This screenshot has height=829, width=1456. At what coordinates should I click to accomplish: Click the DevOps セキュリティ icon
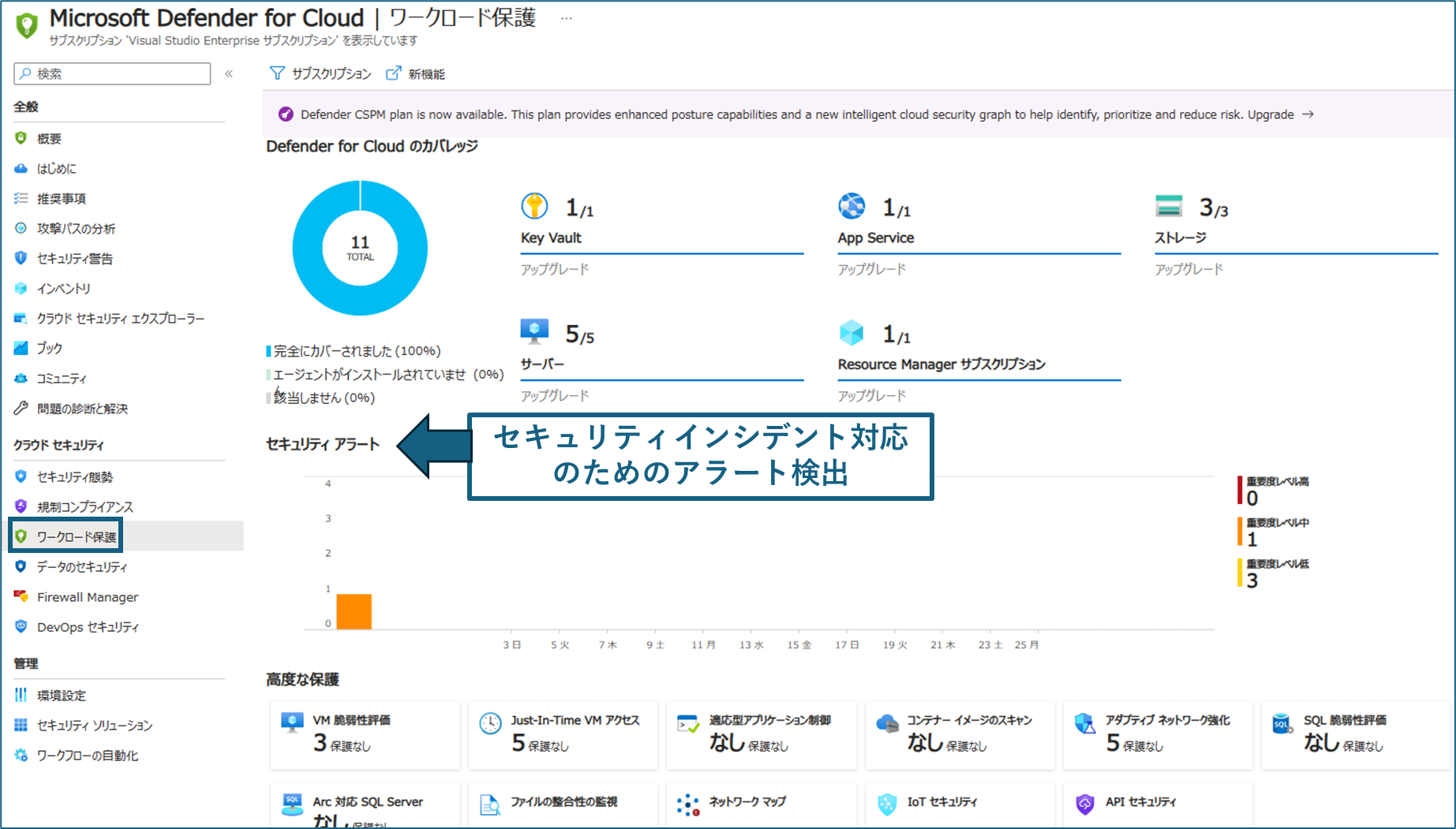tap(21, 627)
